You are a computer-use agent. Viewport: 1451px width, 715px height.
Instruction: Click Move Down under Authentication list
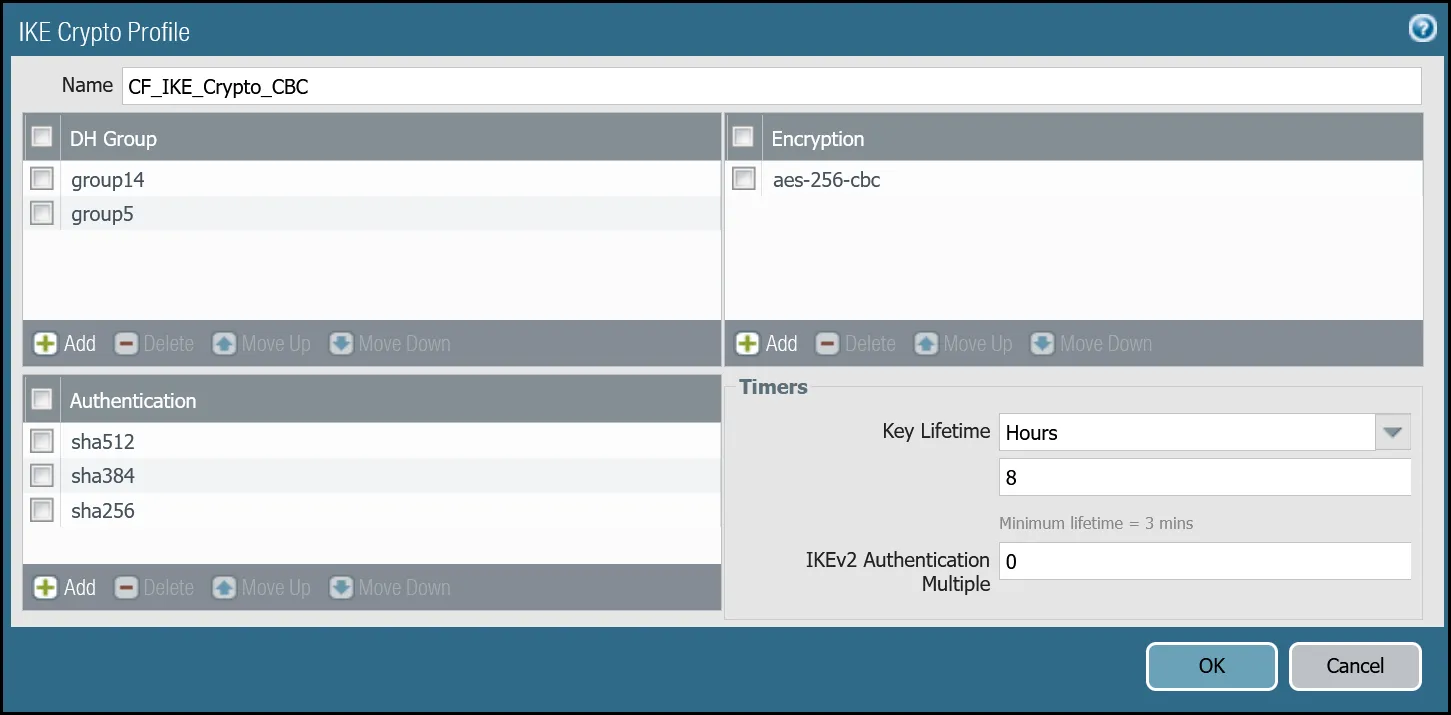(390, 587)
